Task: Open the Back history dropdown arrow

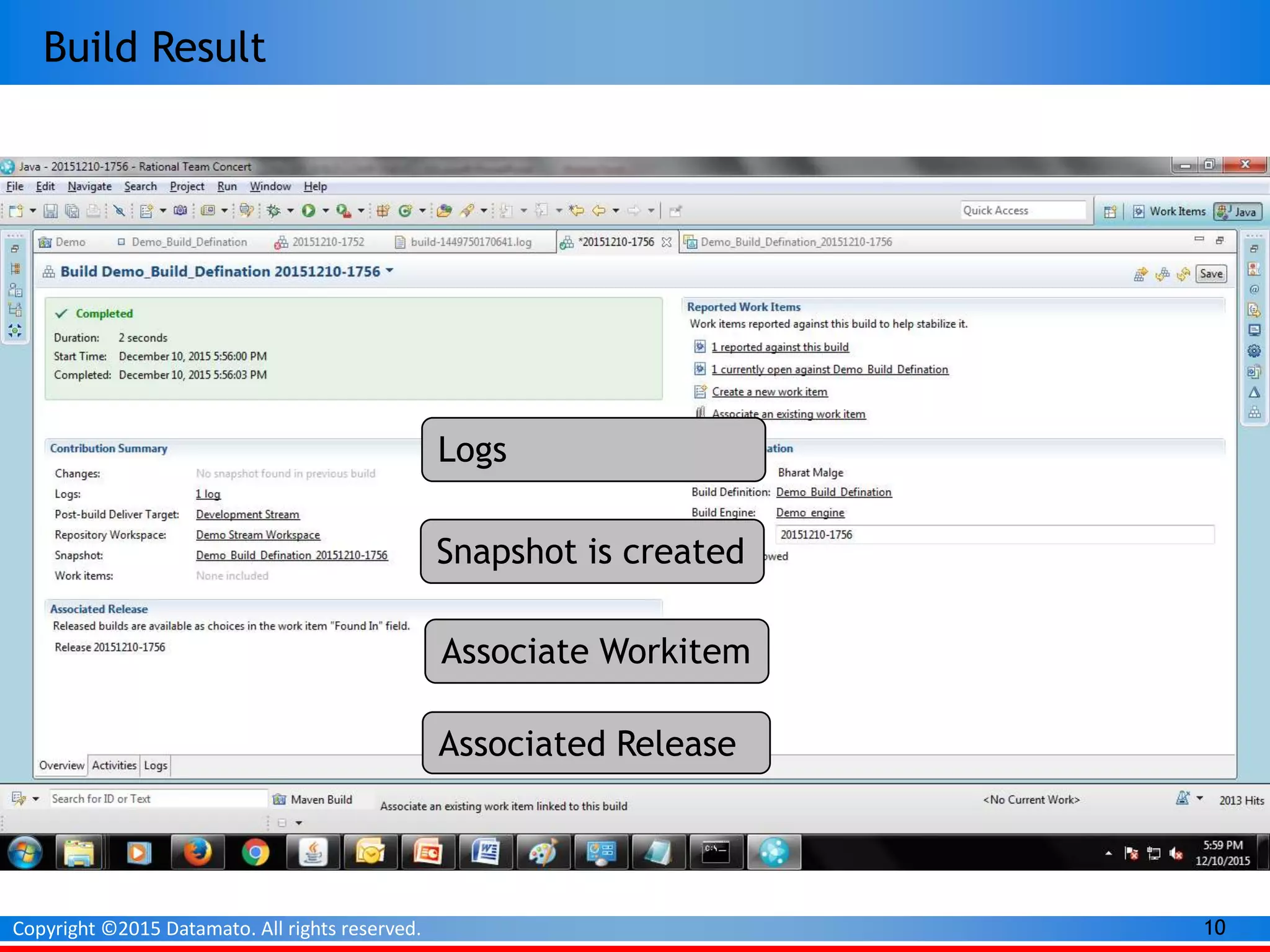Action: (x=616, y=211)
